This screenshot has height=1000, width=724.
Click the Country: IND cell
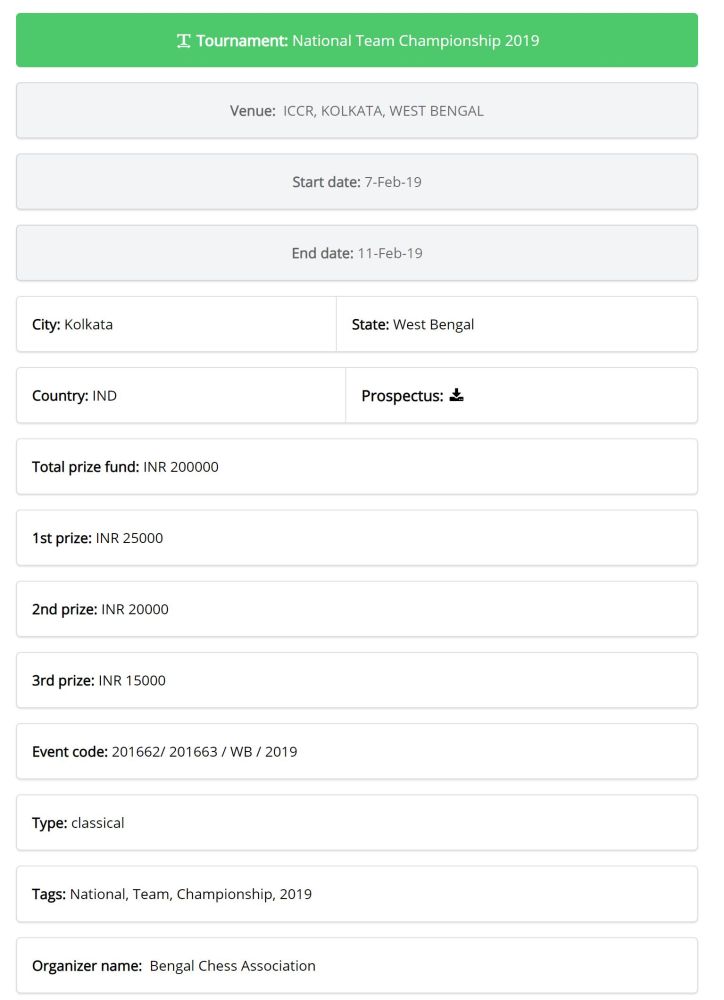click(180, 395)
